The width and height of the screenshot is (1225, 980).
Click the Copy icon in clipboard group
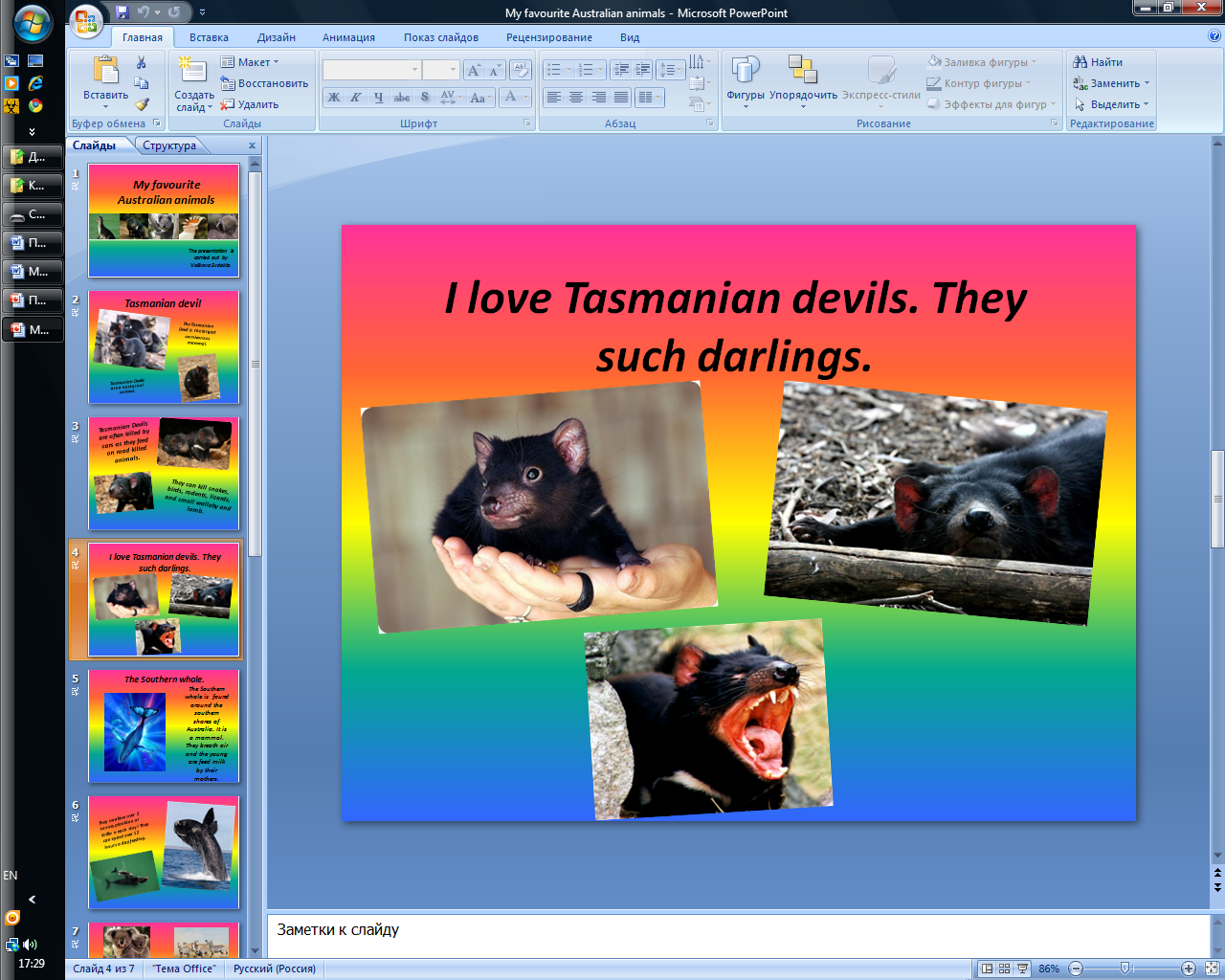click(x=142, y=84)
